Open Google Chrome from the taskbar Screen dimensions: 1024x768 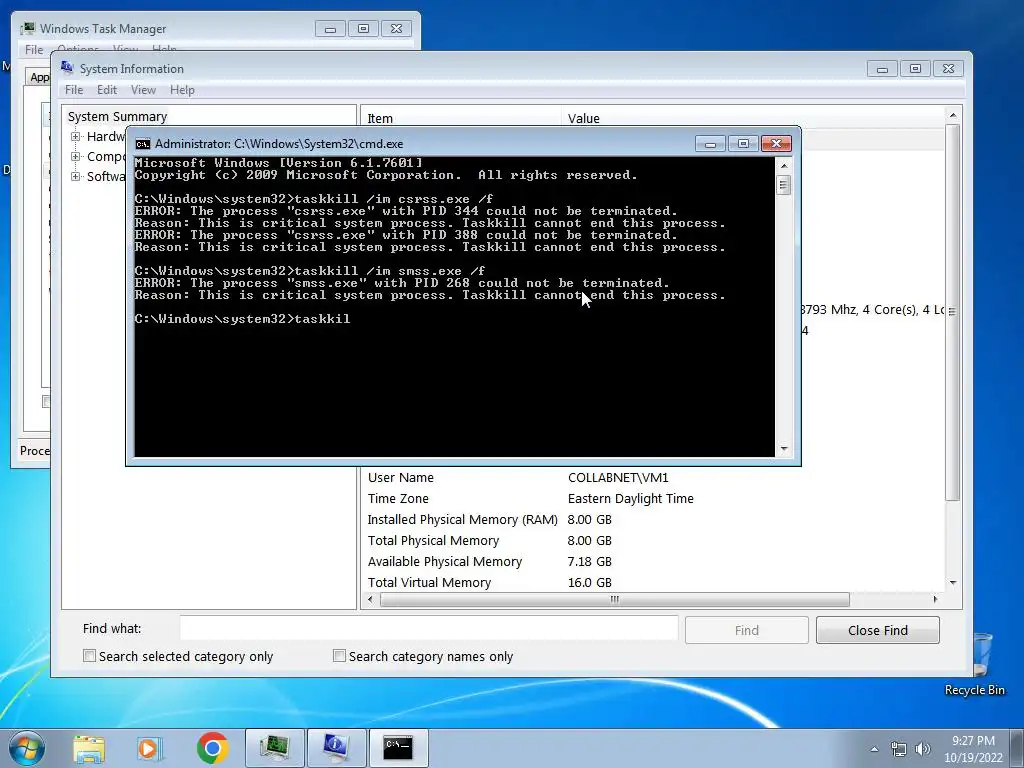212,748
